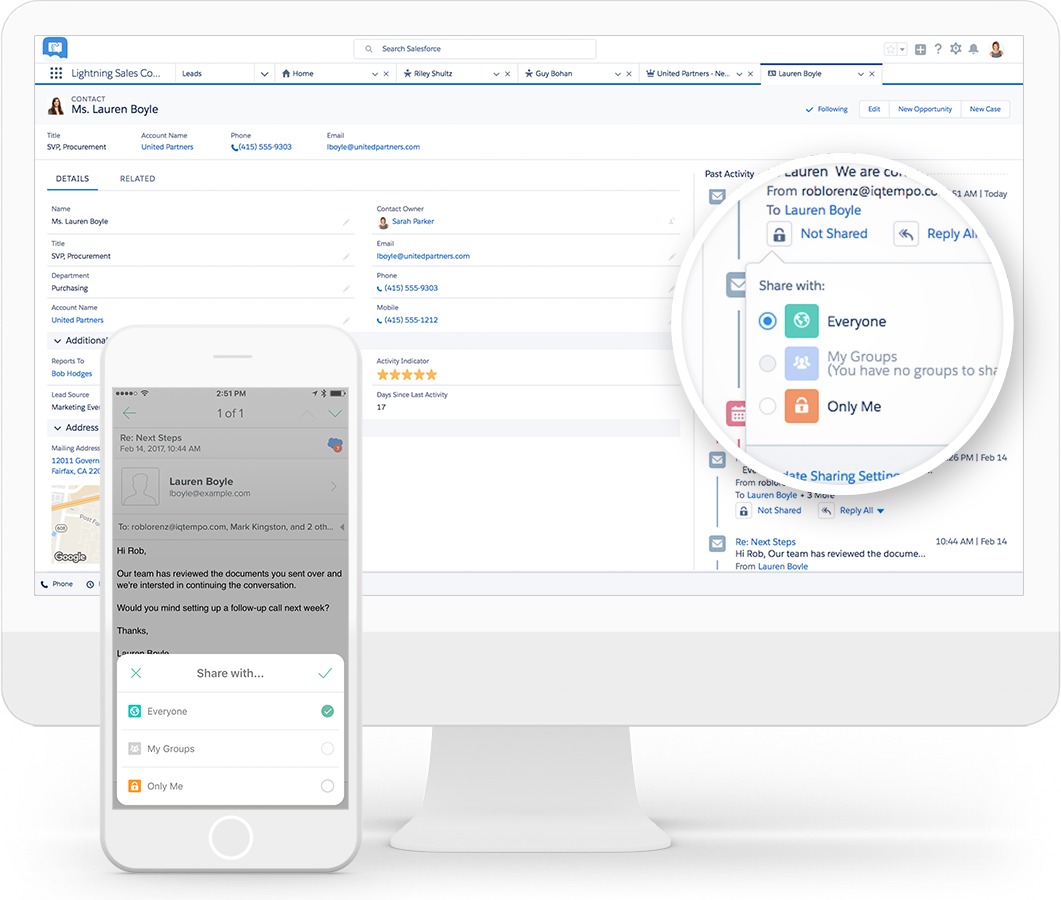Viewport: 1061px width, 900px height.
Task: Click the Search Salesforce field
Action: (x=475, y=49)
